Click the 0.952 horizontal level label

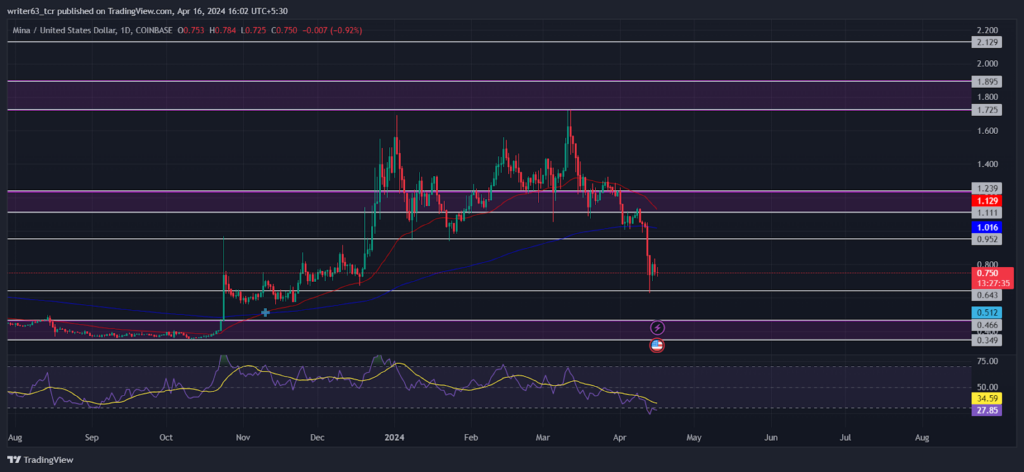pyautogui.click(x=985, y=240)
